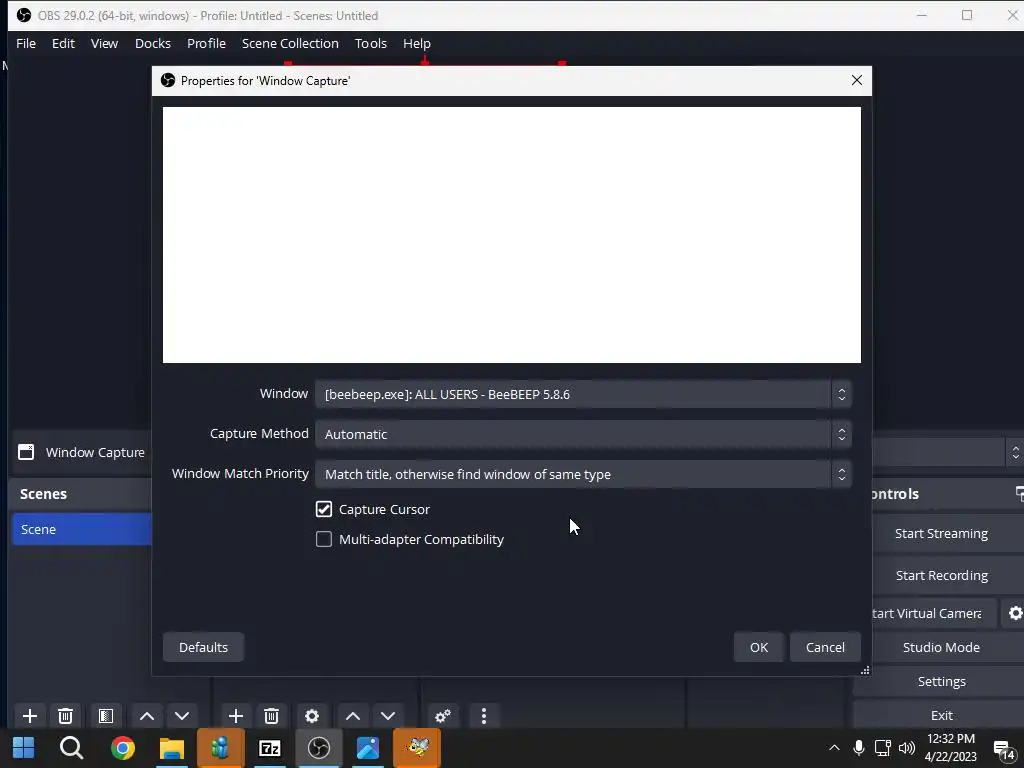This screenshot has height=768, width=1024.
Task: Remove selected scene with trash icon
Action: coord(65,716)
